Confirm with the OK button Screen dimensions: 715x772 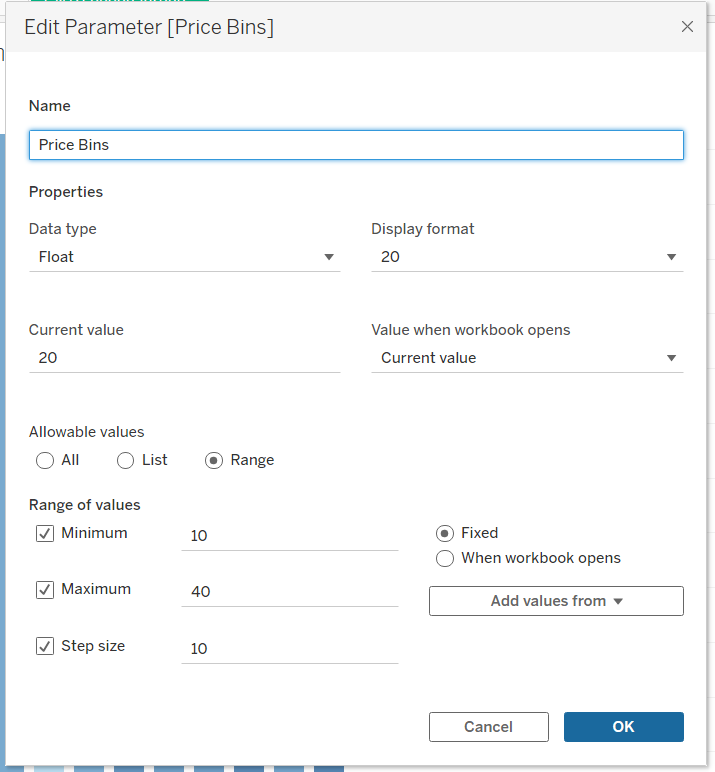(623, 727)
